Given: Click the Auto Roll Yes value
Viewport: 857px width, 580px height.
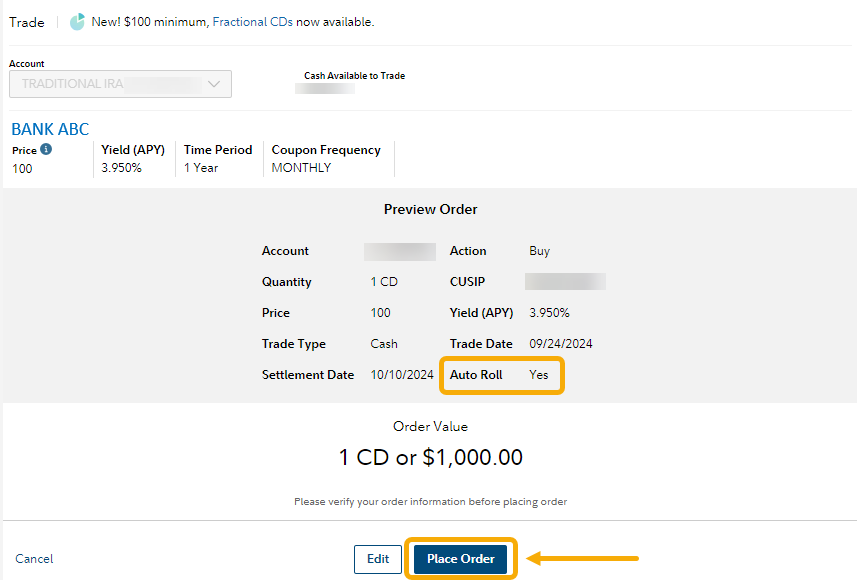Looking at the screenshot, I should [x=538, y=375].
